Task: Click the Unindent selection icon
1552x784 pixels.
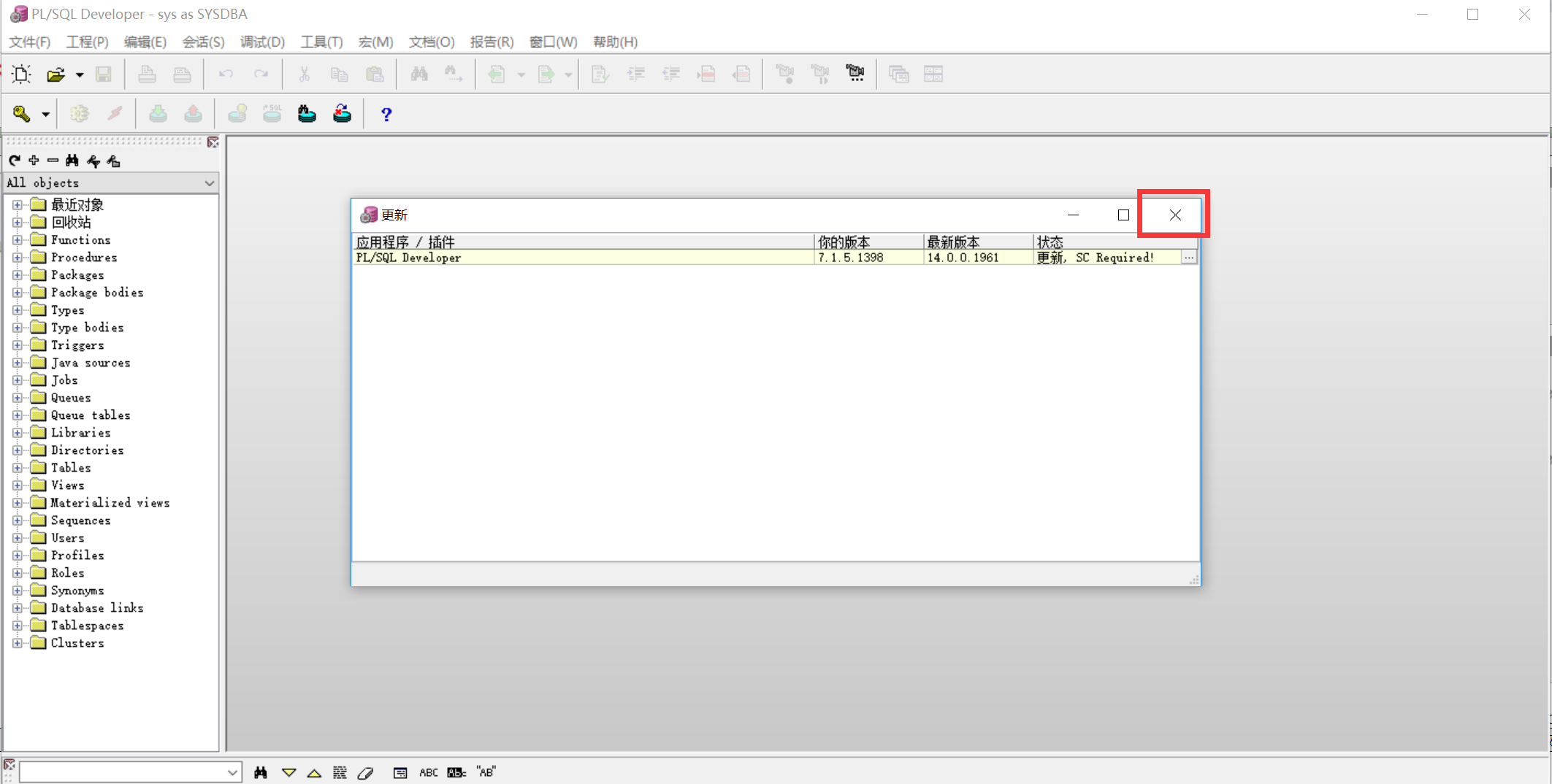Action: click(671, 74)
